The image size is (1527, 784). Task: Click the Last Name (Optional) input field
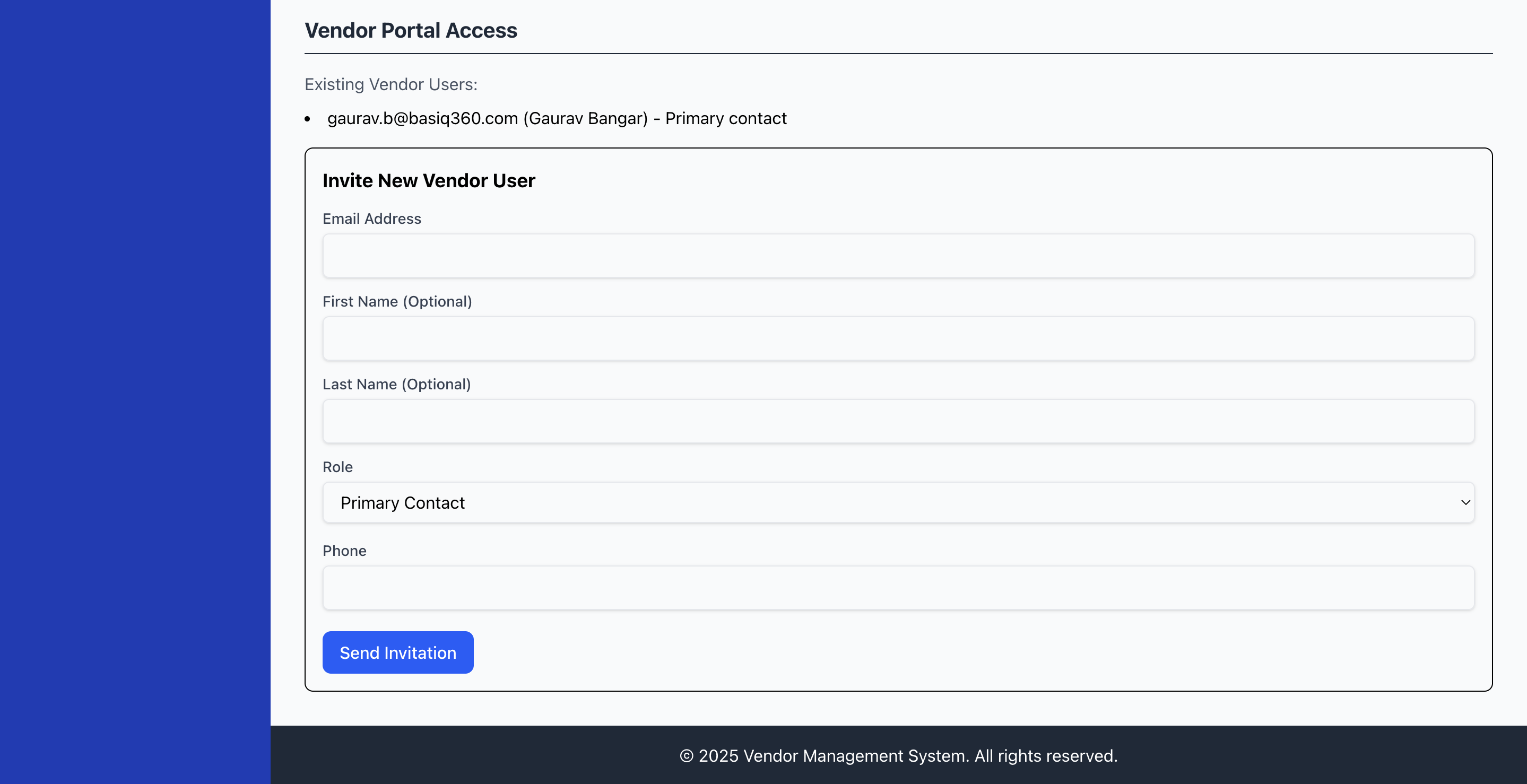pyautogui.click(x=898, y=422)
